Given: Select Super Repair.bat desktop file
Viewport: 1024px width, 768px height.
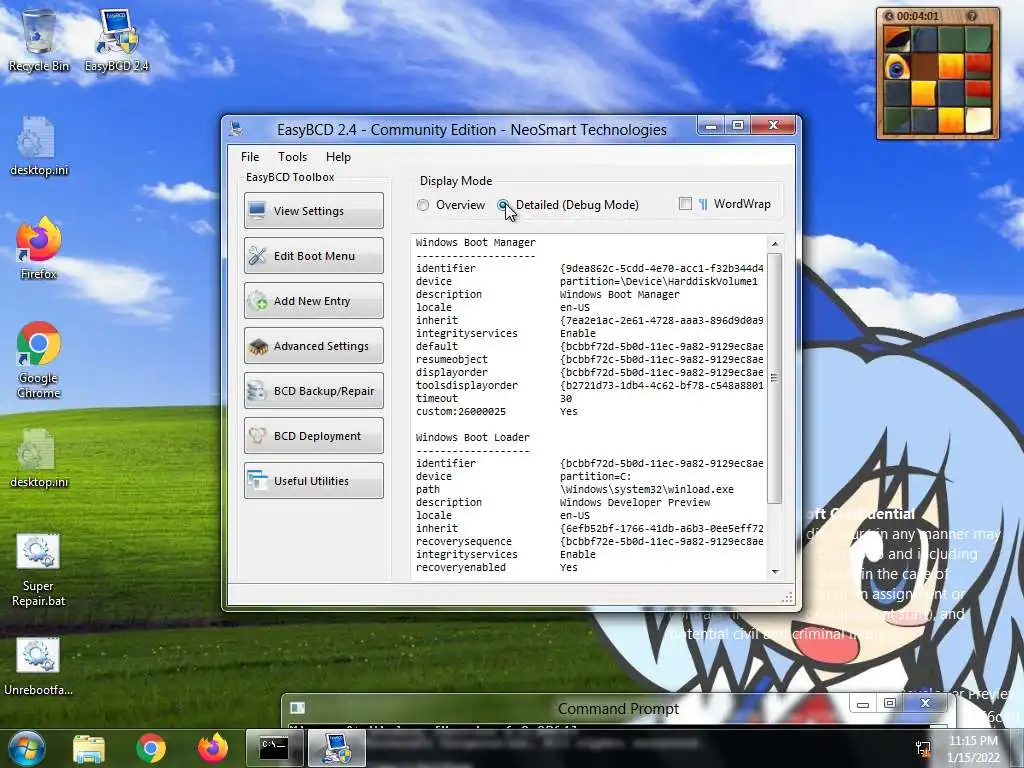Looking at the screenshot, I should [x=39, y=570].
